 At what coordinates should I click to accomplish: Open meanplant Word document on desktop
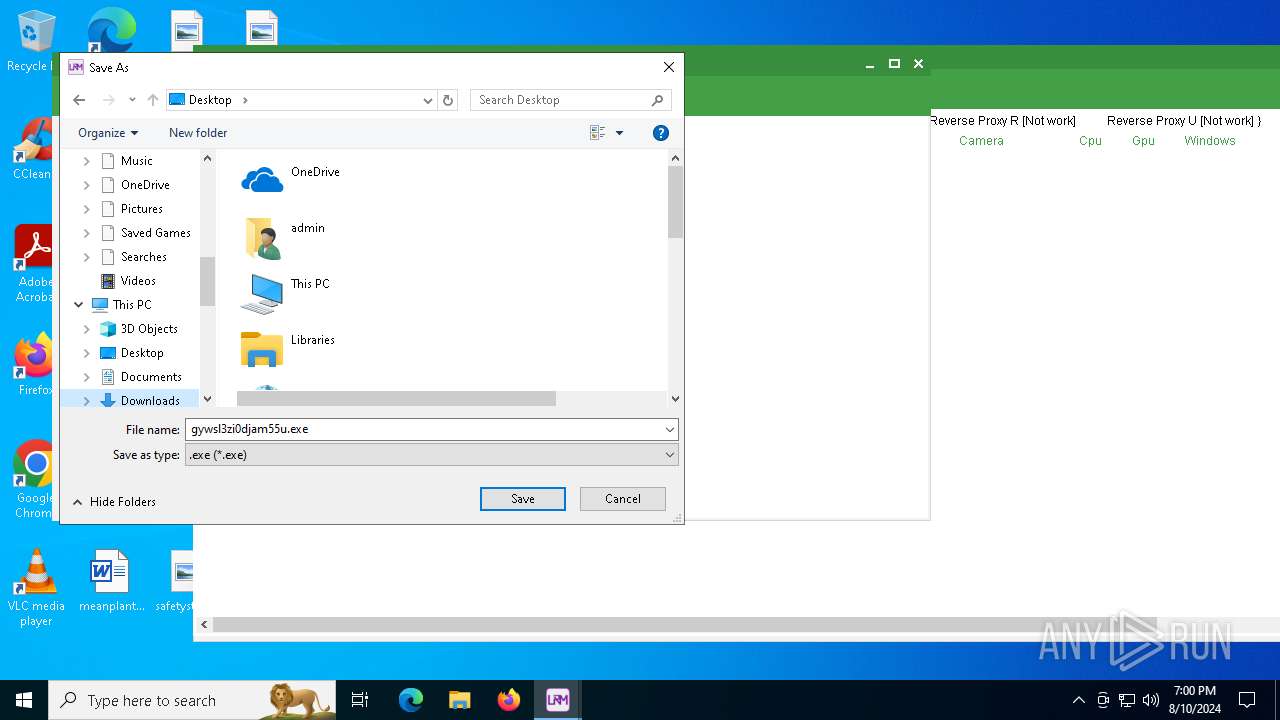pos(110,581)
